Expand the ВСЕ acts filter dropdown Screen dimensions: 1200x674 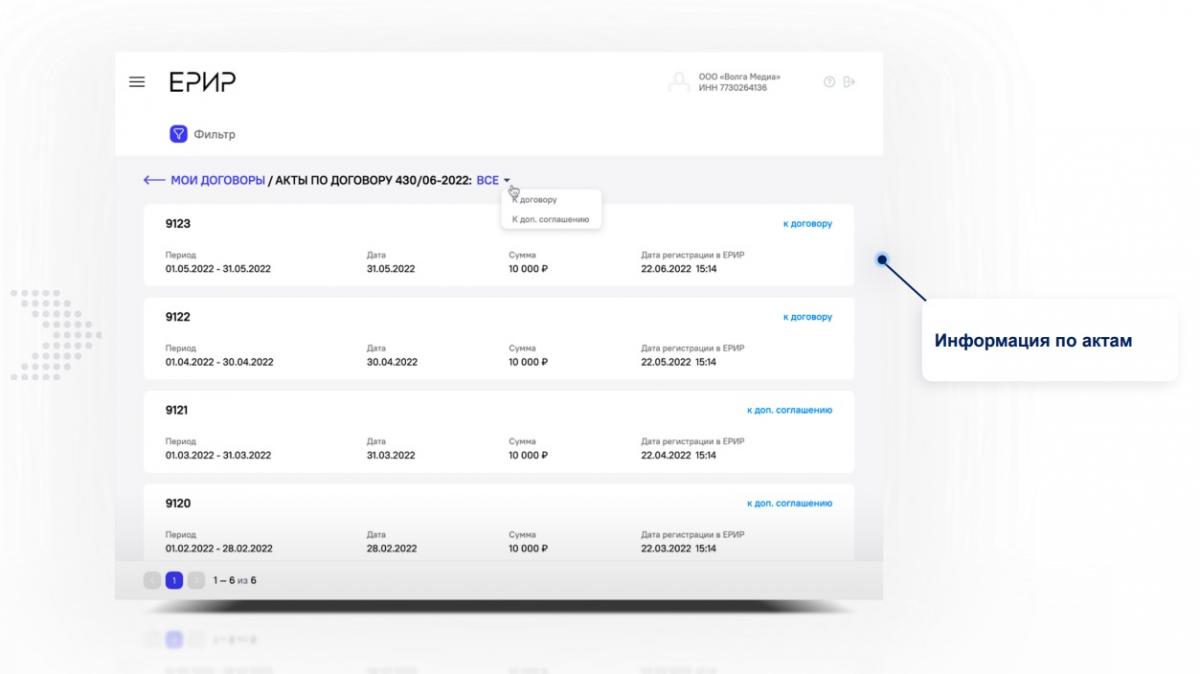pos(492,180)
